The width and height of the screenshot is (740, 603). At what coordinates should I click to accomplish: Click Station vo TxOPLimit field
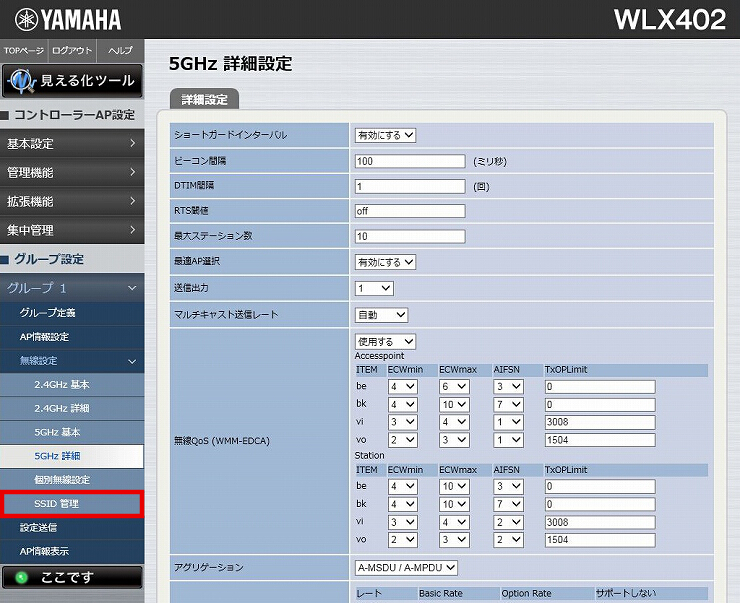(x=600, y=540)
